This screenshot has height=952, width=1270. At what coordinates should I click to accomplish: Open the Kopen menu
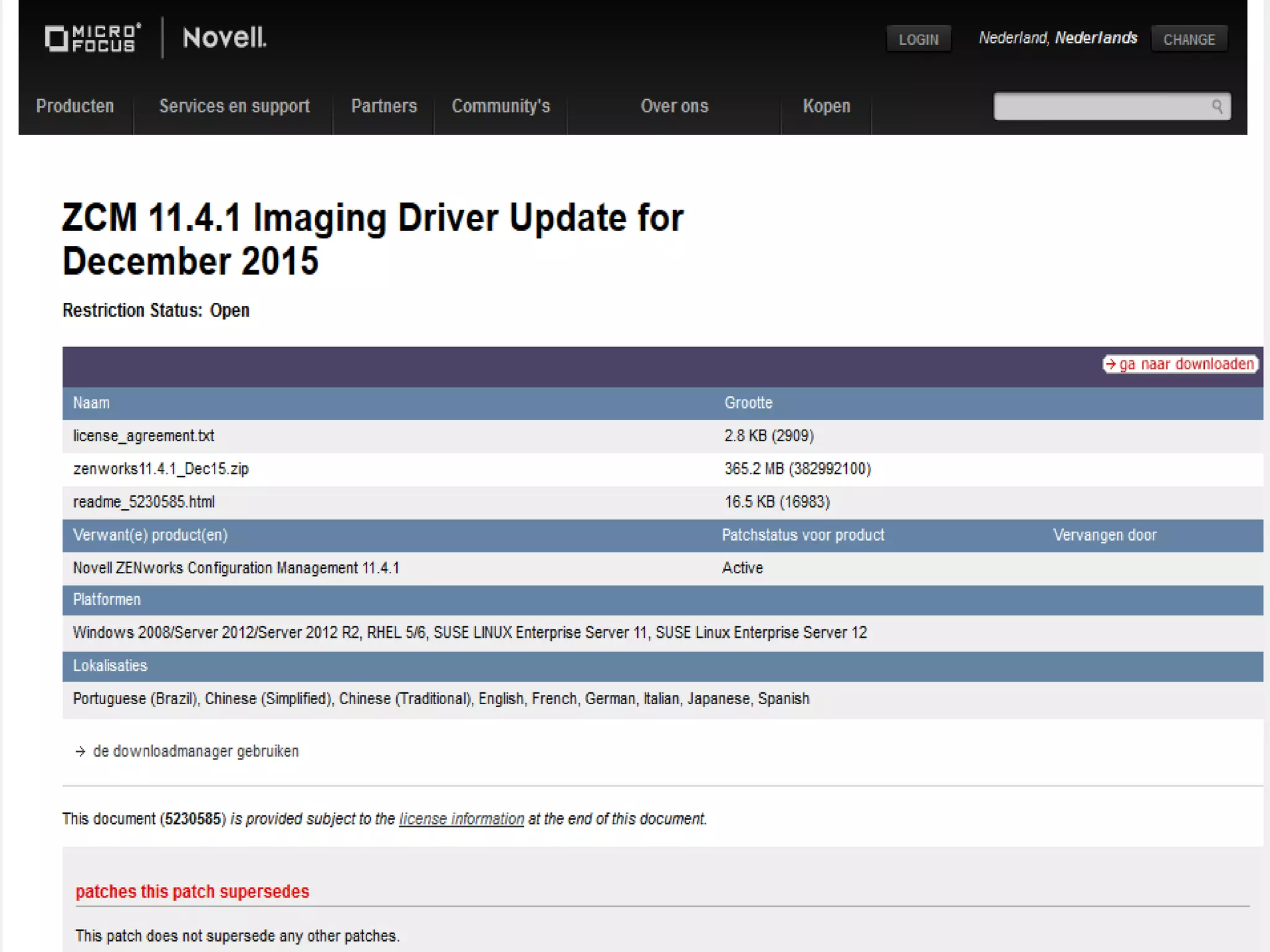pyautogui.click(x=827, y=106)
